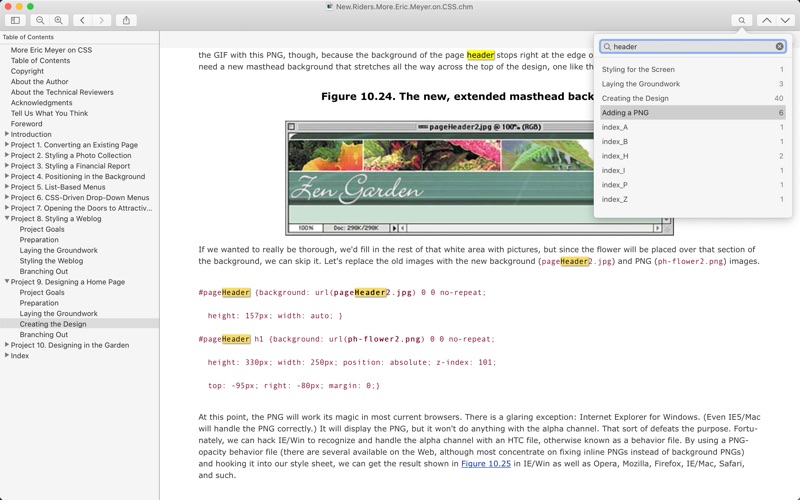
Task: Select 'Laying the Groundwork' search result
Action: pyautogui.click(x=640, y=84)
